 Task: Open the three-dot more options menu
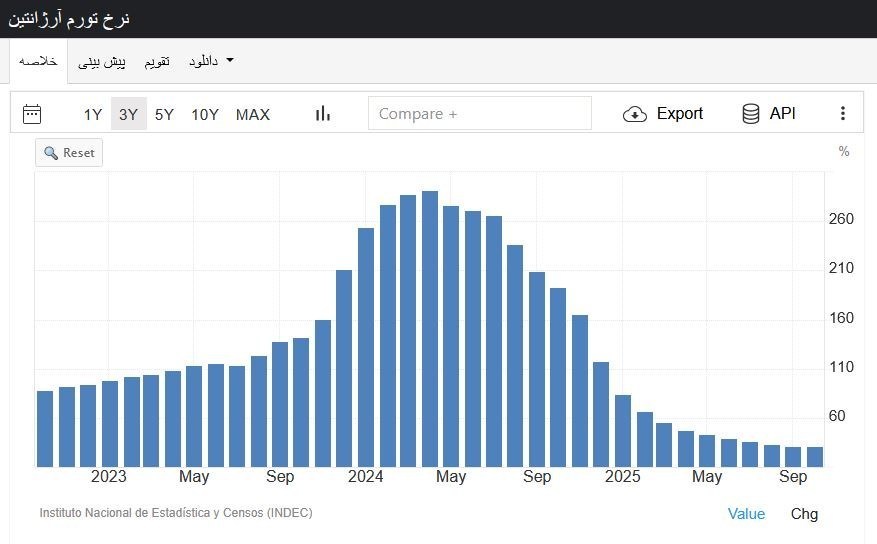pos(843,114)
